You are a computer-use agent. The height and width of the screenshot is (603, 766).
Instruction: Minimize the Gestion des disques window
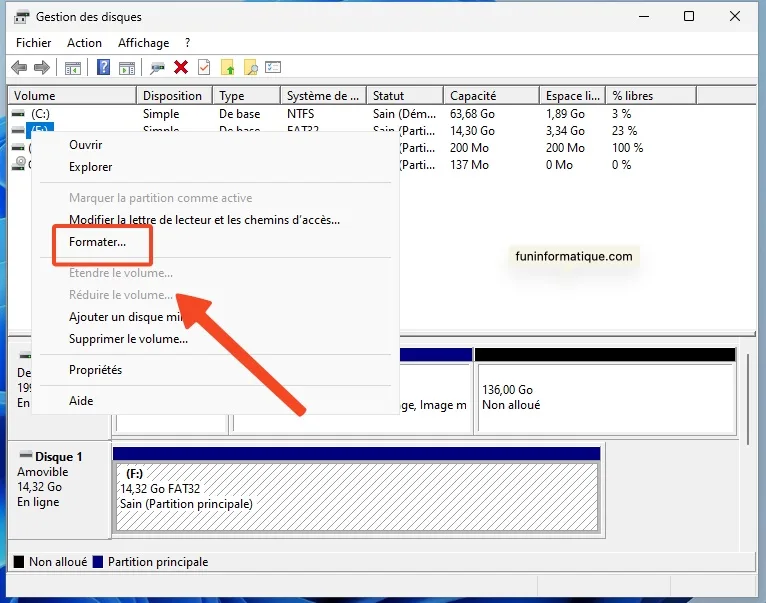(x=644, y=17)
